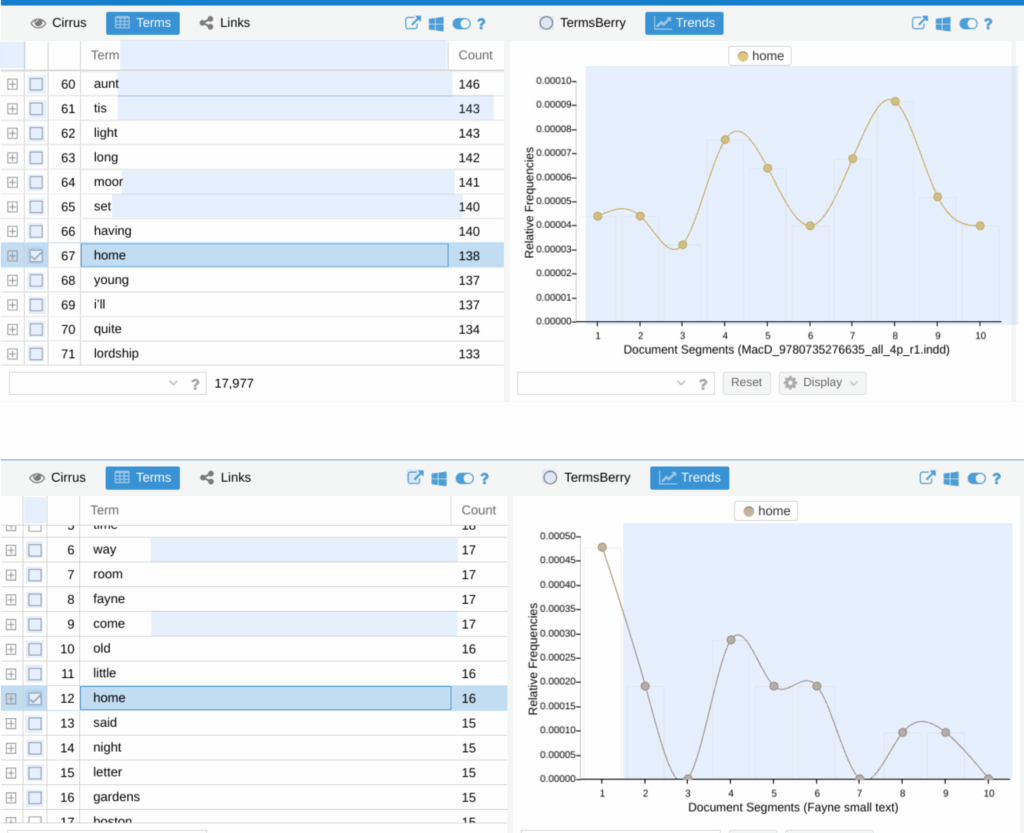Click the help icon next to 17,977 total
The width and height of the screenshot is (1024, 833).
pos(195,383)
